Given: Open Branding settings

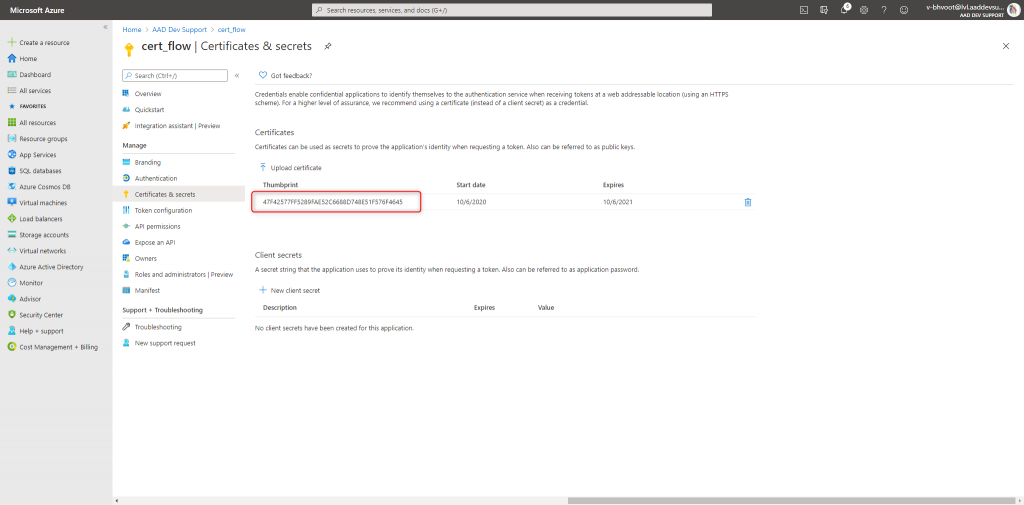Looking at the screenshot, I should click(142, 162).
